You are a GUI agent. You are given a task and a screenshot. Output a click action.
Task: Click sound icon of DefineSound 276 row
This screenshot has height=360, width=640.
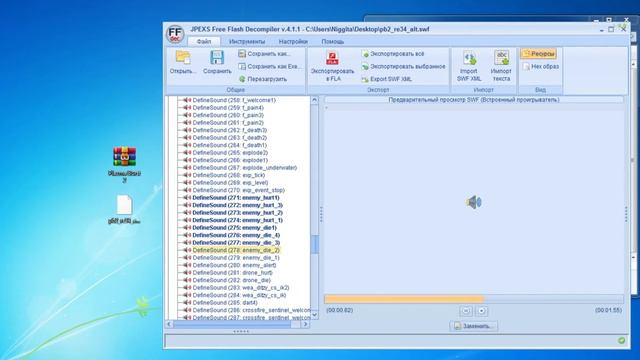coord(187,235)
